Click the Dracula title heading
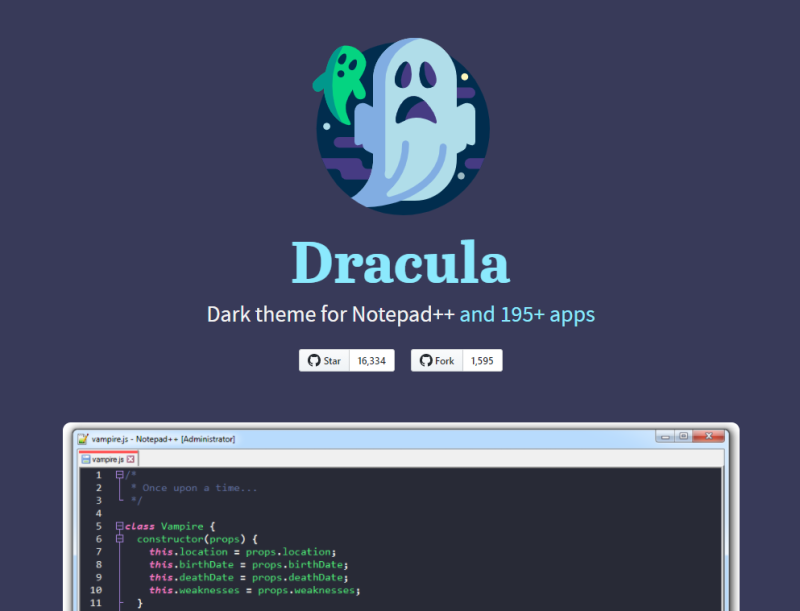 pos(401,262)
